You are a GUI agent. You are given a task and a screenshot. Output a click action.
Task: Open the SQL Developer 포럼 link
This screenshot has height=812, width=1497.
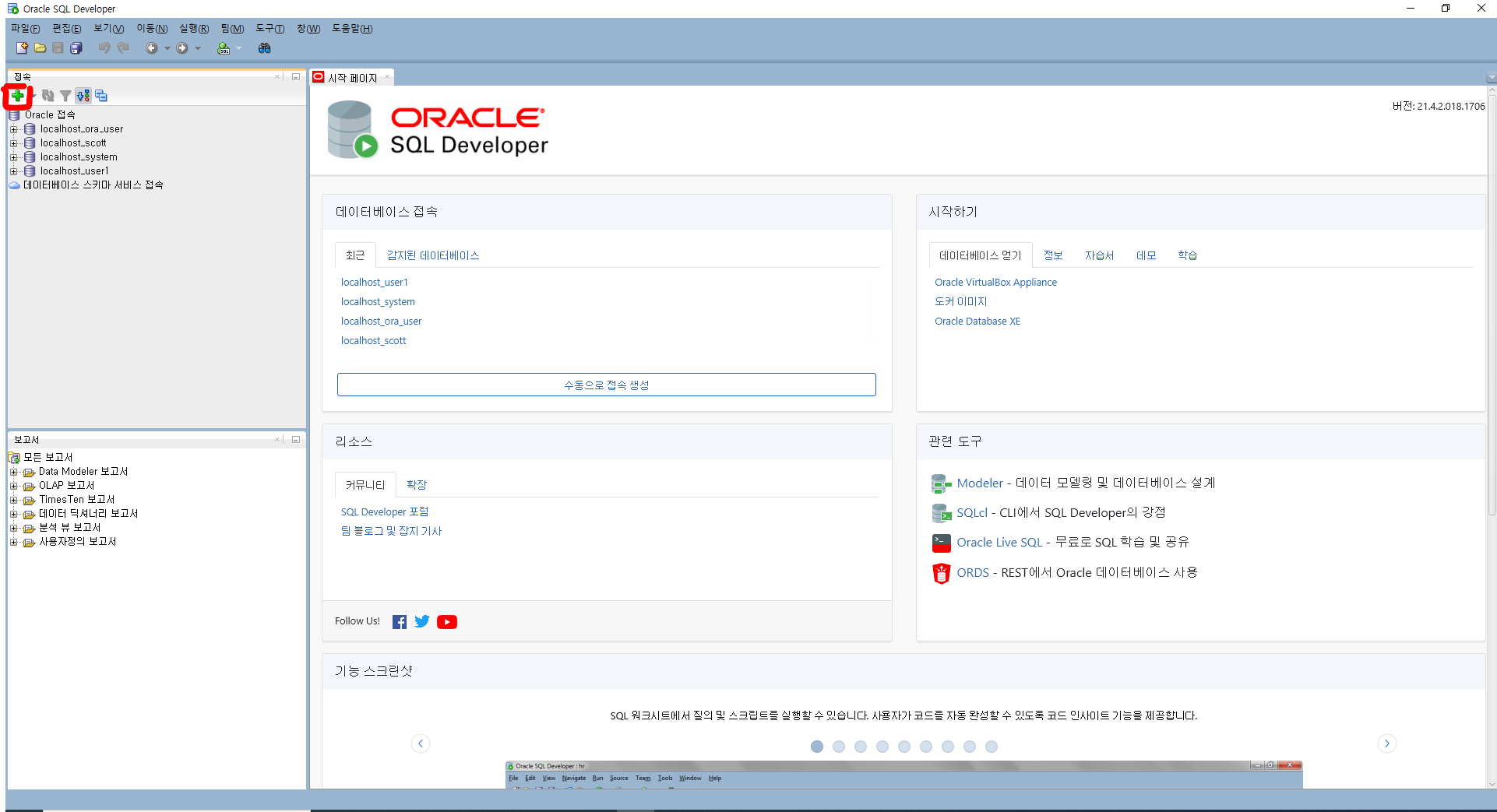[385, 512]
